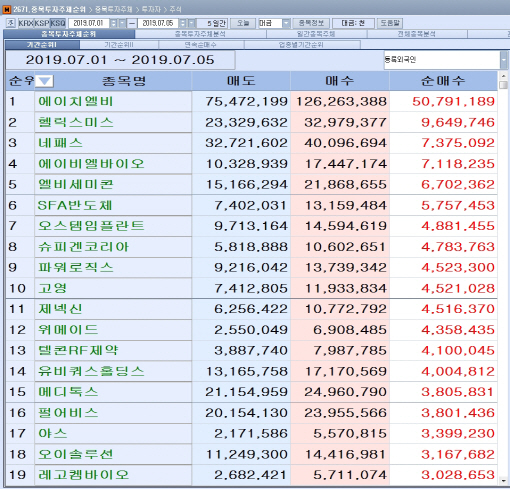Click the stock name 위메이드
Screen dimensions: 510x489
click(x=68, y=330)
